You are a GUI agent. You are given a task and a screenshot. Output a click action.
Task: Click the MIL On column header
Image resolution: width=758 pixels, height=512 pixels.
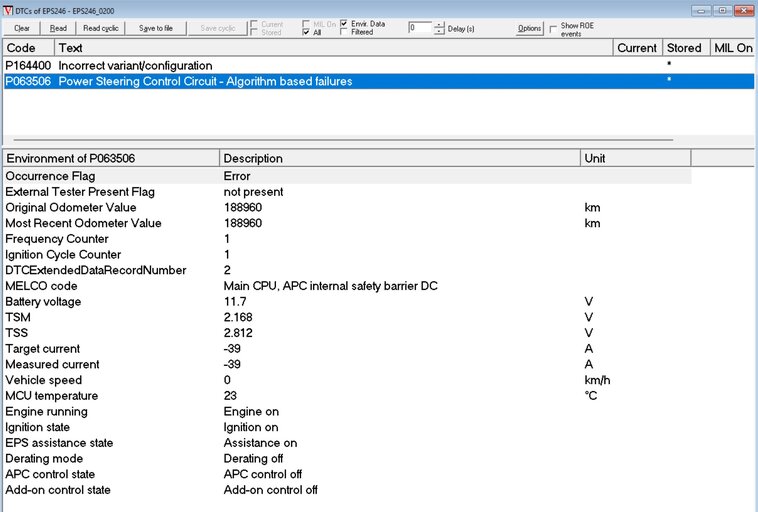[732, 48]
